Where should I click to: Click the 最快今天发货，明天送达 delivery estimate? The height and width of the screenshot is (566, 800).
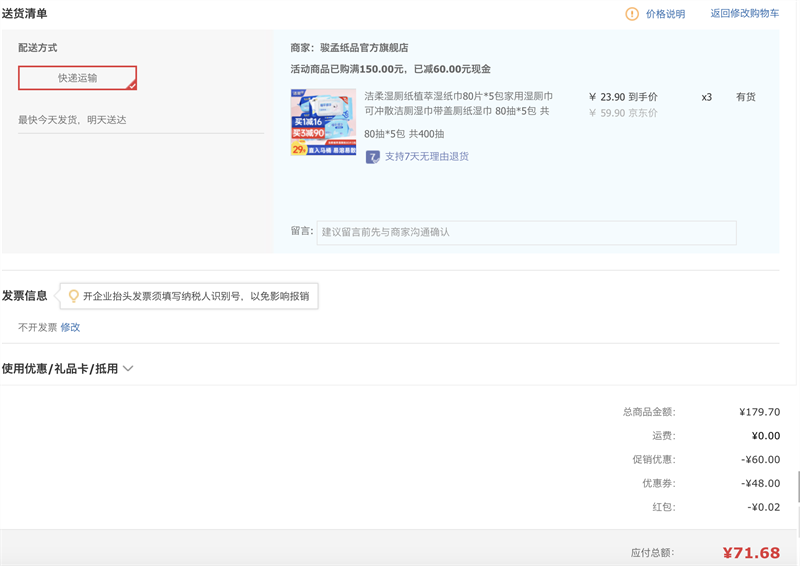[x=72, y=120]
